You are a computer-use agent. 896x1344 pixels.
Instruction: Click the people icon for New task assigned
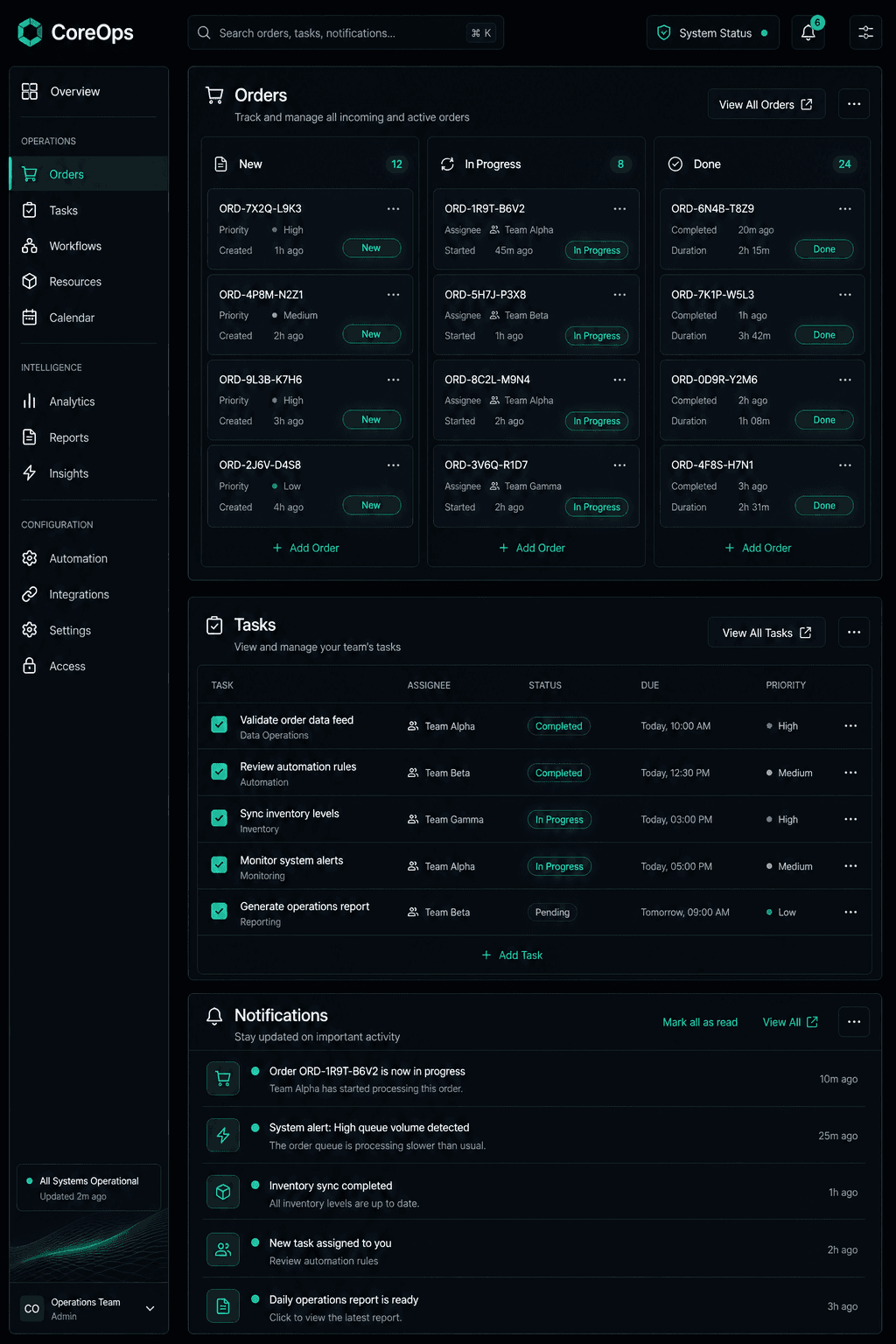pyautogui.click(x=223, y=1249)
